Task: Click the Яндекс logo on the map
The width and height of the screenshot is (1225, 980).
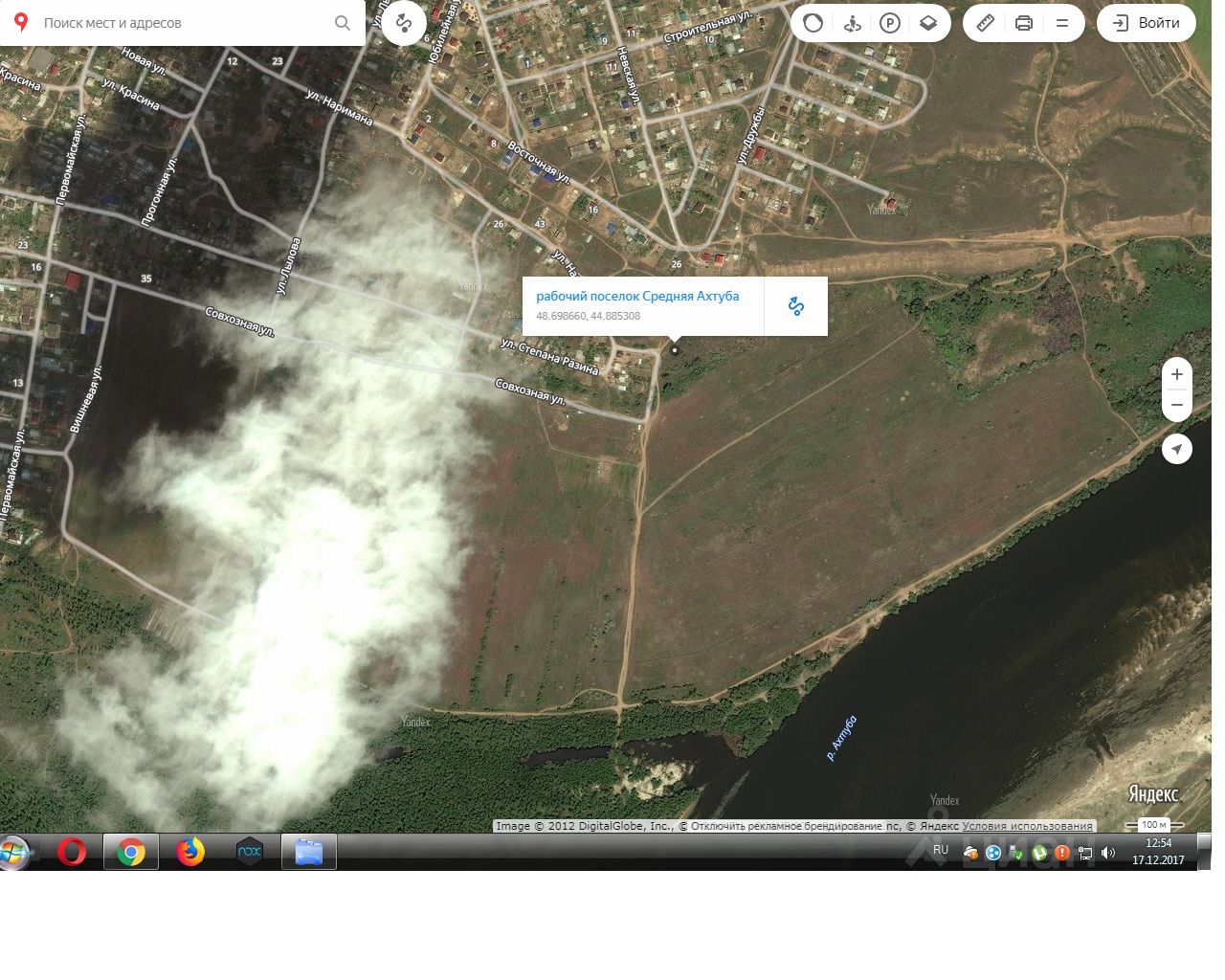Action: click(1153, 794)
